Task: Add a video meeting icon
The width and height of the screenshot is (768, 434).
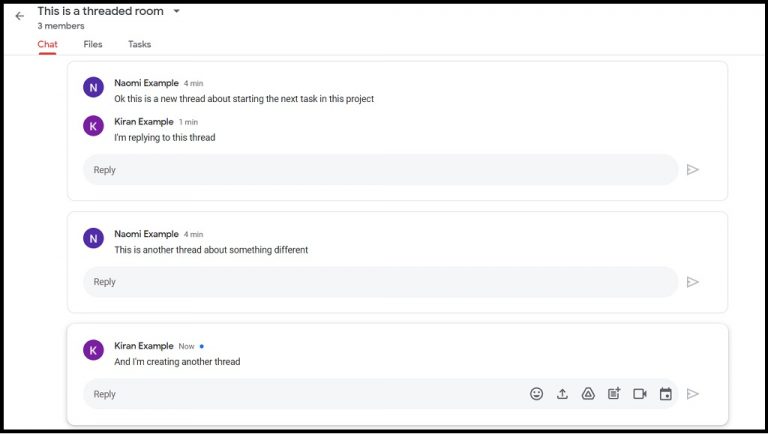Action: click(640, 394)
